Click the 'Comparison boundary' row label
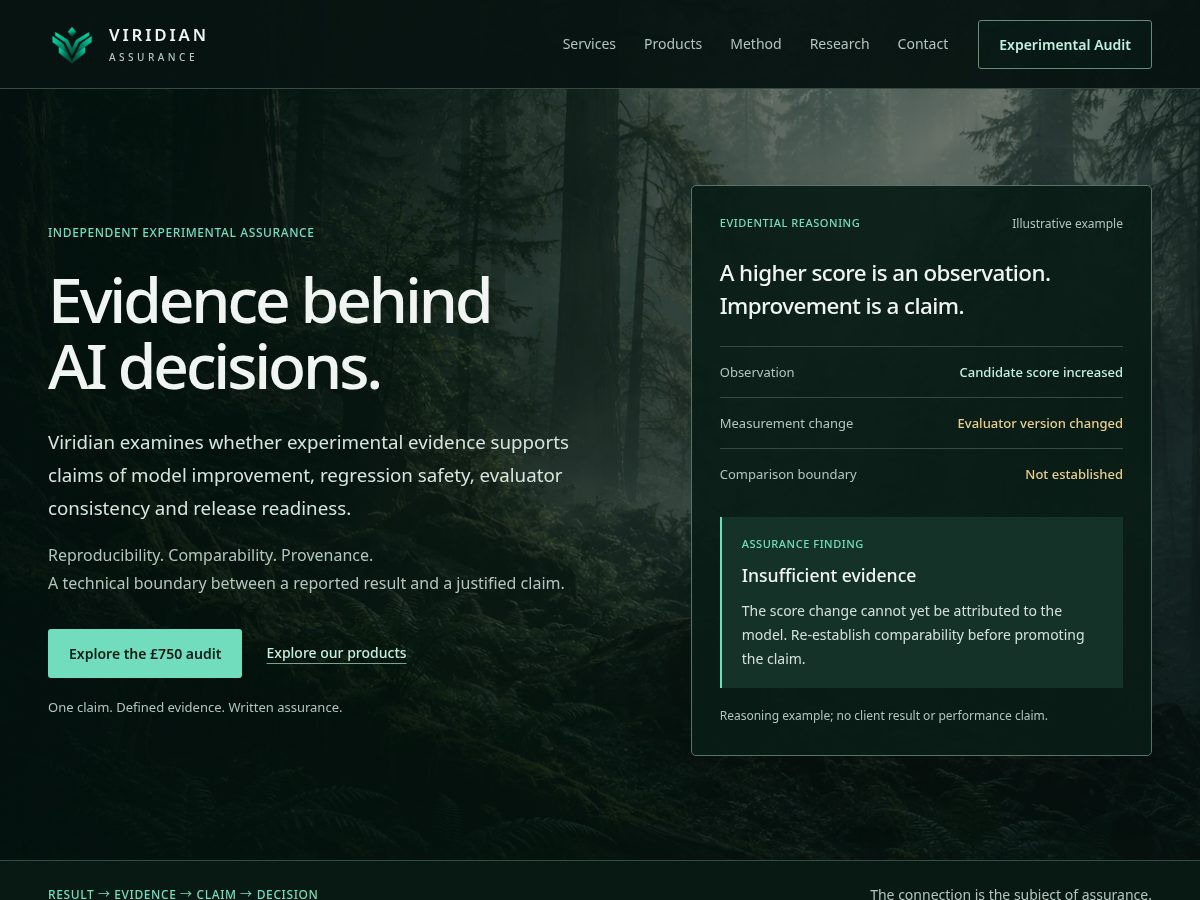The width and height of the screenshot is (1200, 900). 788,474
